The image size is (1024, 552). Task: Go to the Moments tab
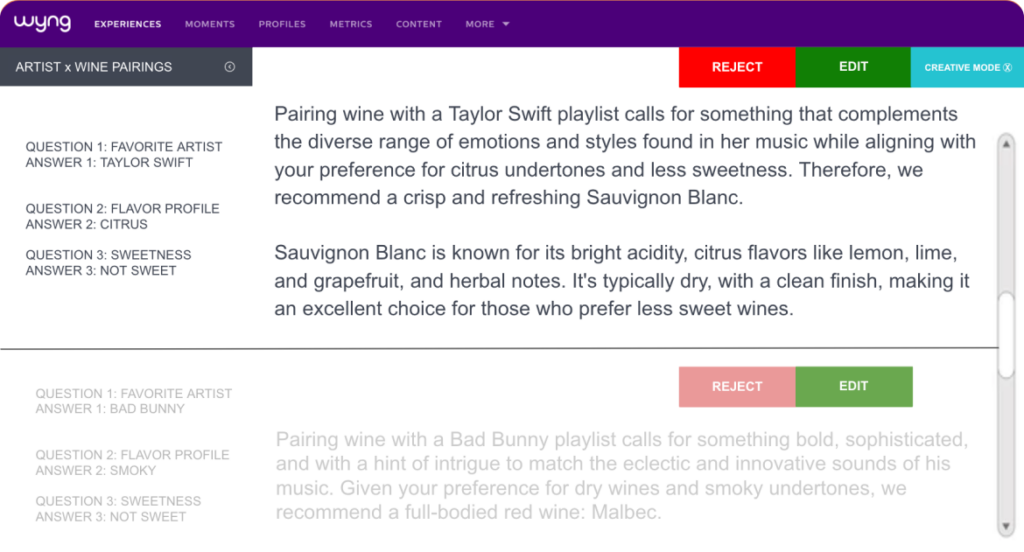coord(210,24)
